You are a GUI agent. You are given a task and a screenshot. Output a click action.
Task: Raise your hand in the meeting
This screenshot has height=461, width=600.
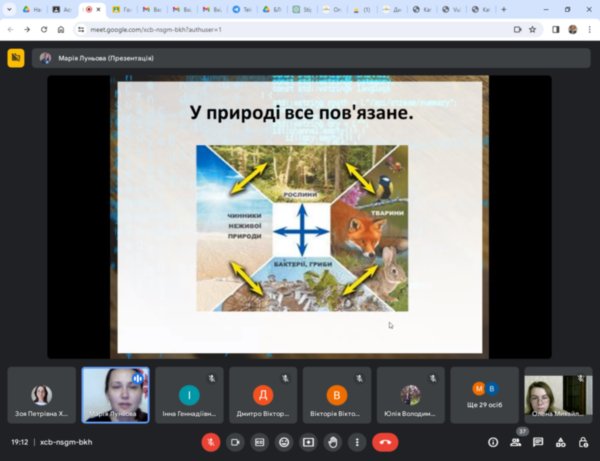click(333, 441)
